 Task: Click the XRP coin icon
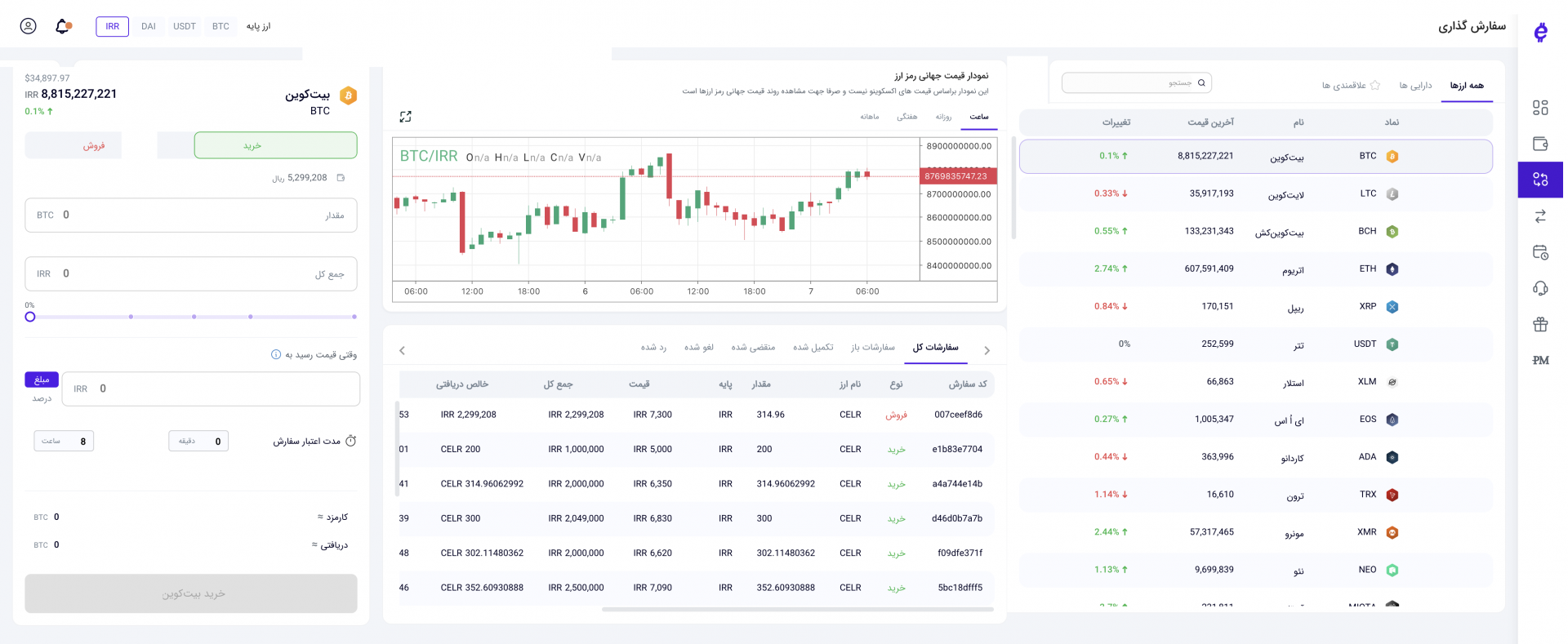(1392, 306)
